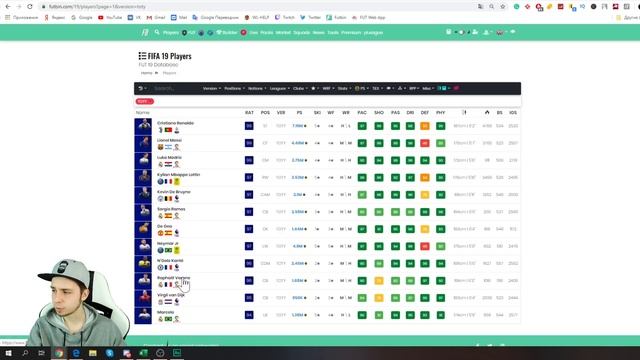Click the list icon beside FIFA 19 Players
The image size is (640, 360).
[142, 56]
